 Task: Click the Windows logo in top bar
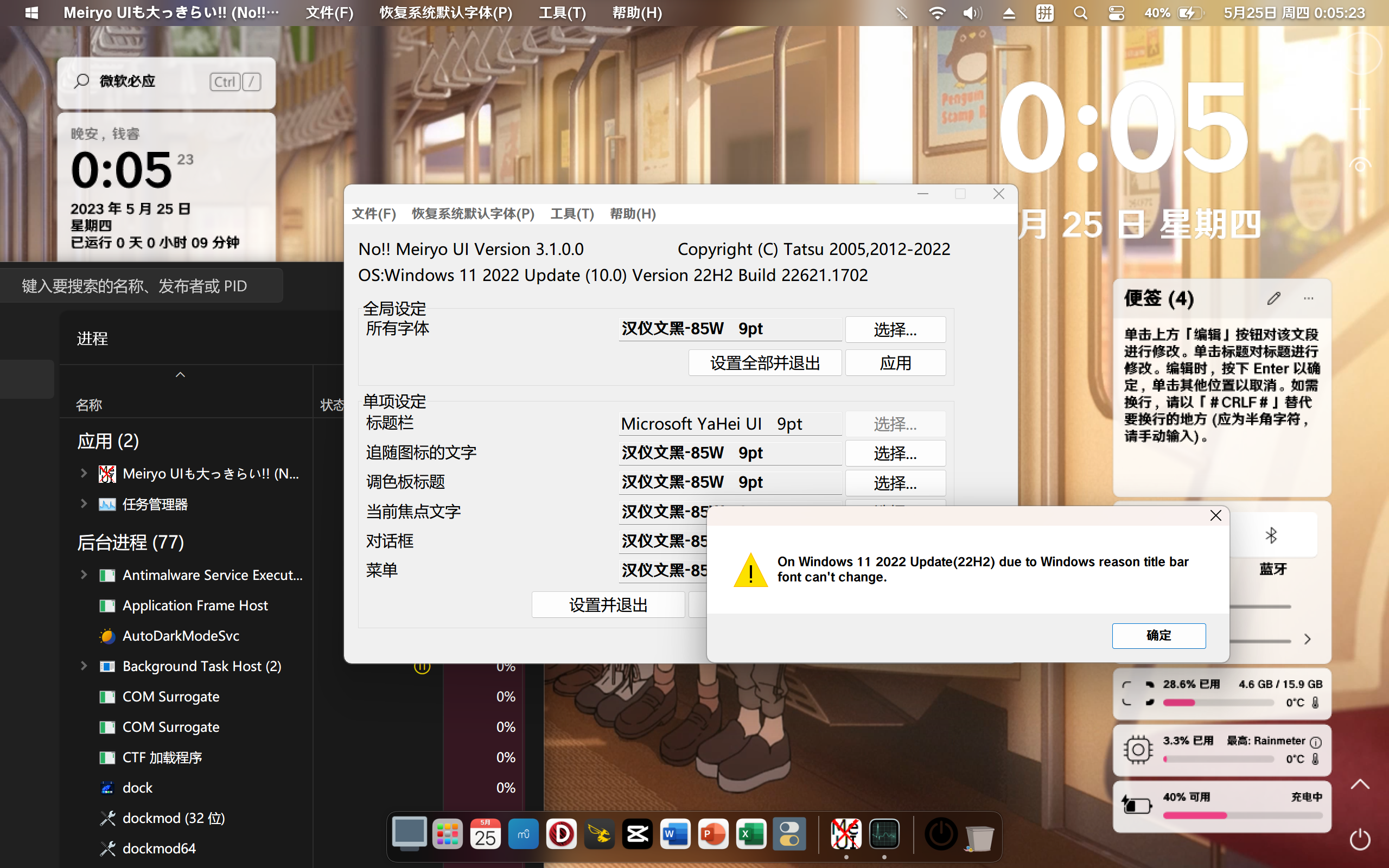(x=31, y=12)
